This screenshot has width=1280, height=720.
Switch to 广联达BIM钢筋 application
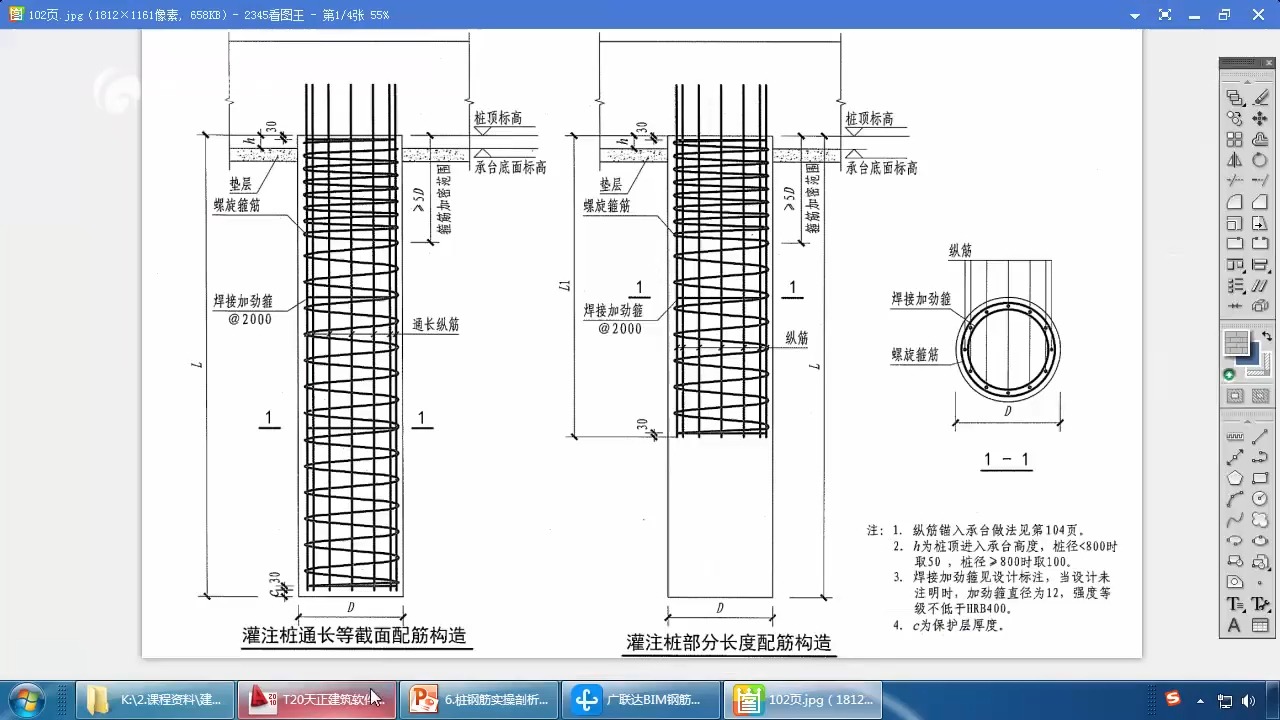click(640, 700)
